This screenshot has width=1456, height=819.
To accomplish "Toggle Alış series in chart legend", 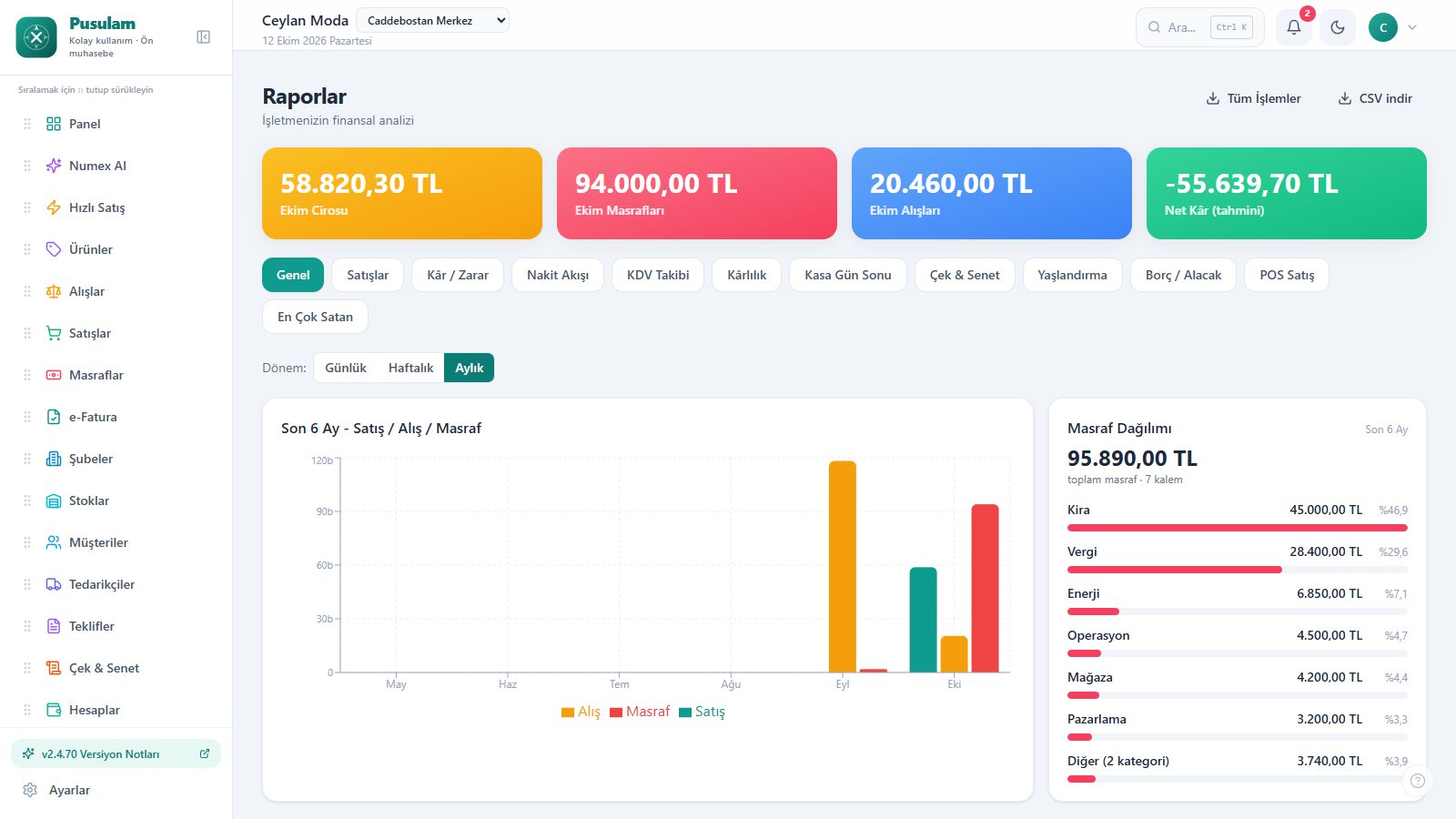I will tap(581, 712).
